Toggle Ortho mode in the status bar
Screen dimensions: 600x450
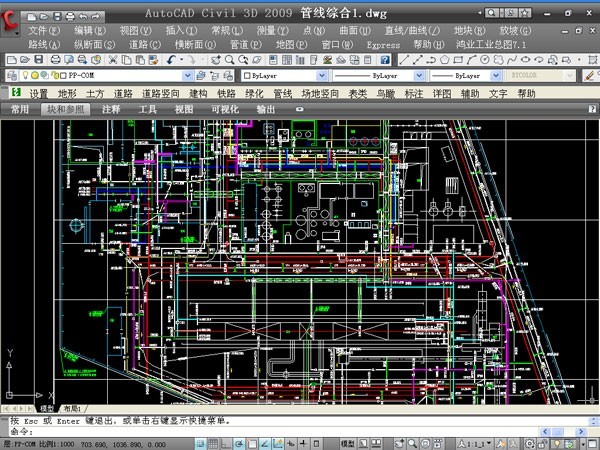[226, 444]
